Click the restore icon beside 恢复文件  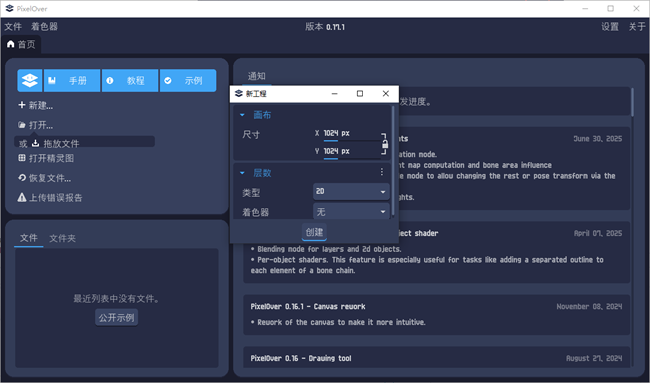pos(22,177)
